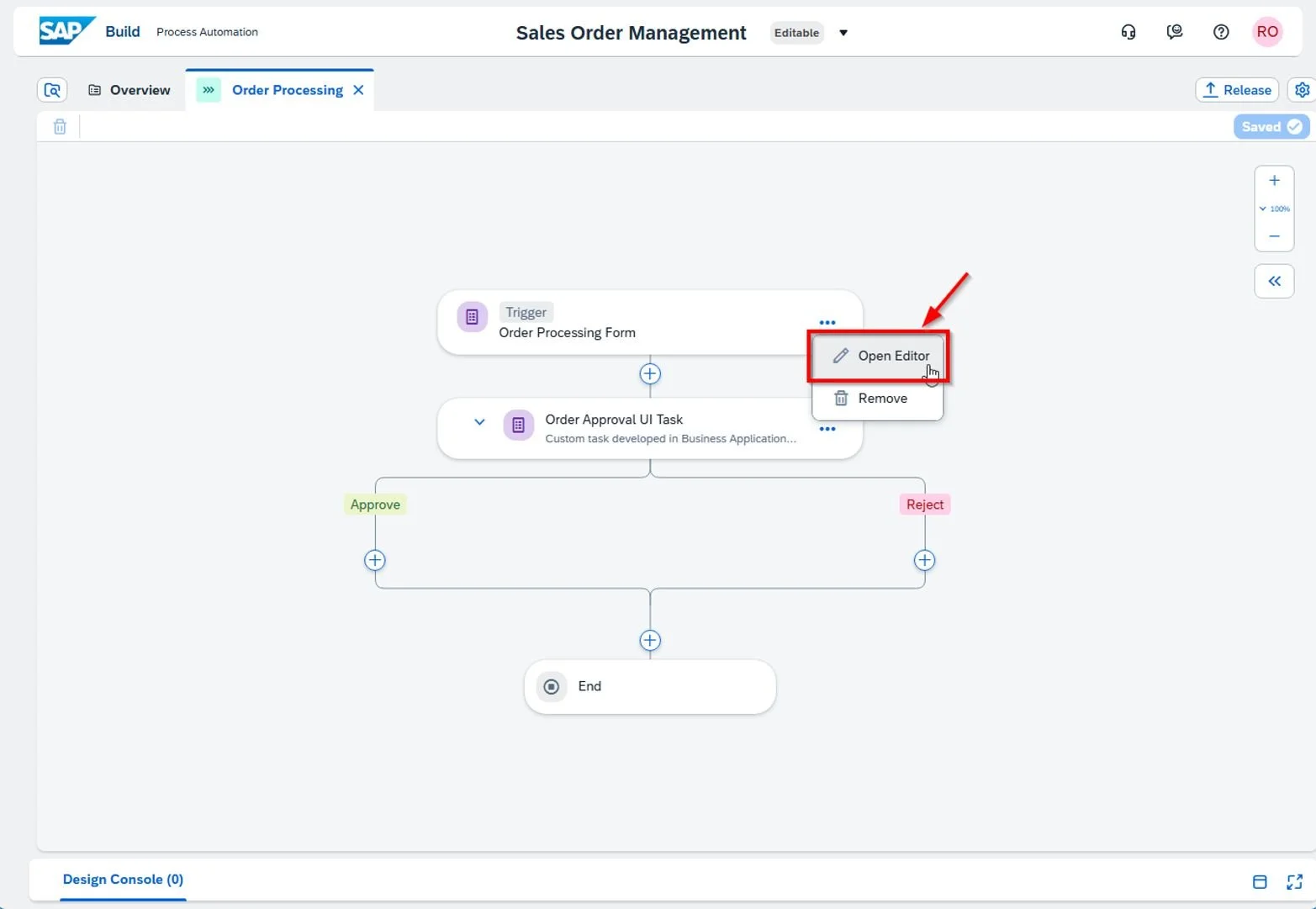The image size is (1316, 909).
Task: Add step below the Trigger node
Action: tap(650, 374)
